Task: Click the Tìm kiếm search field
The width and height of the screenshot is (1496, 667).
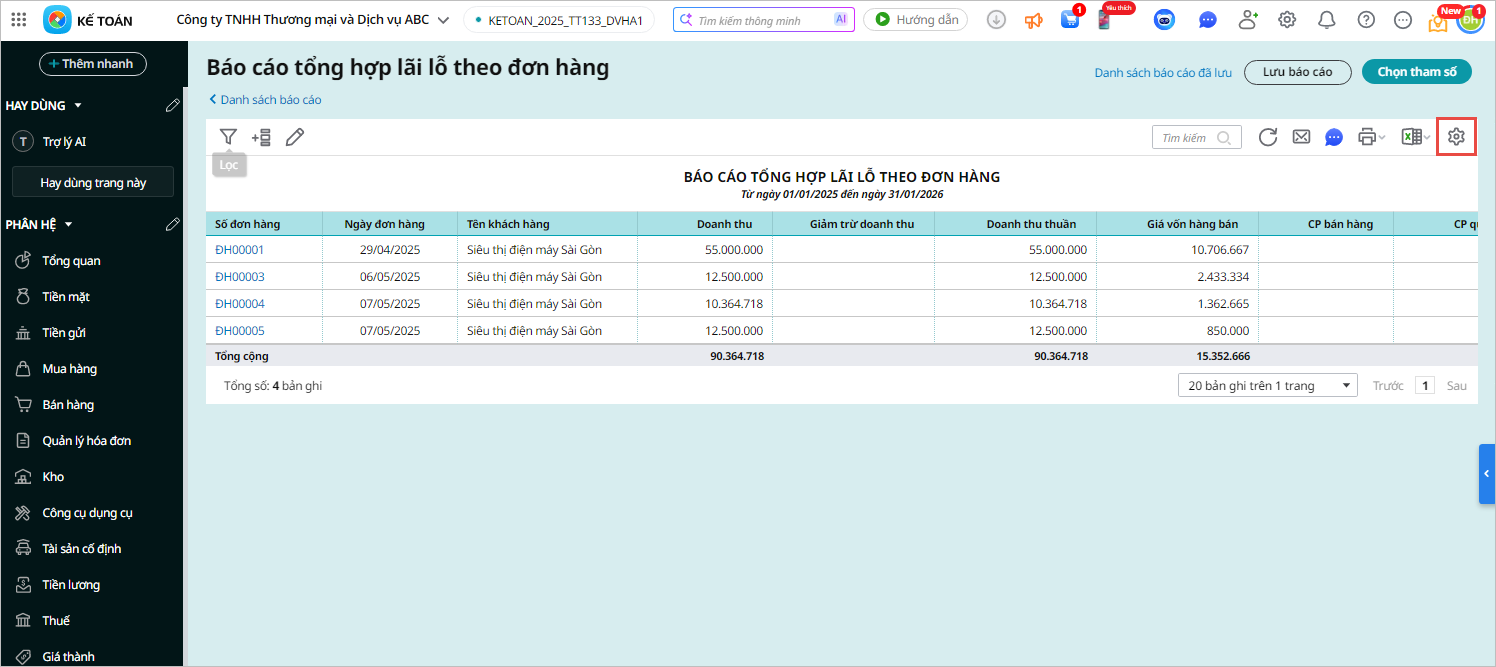Action: pos(1186,138)
